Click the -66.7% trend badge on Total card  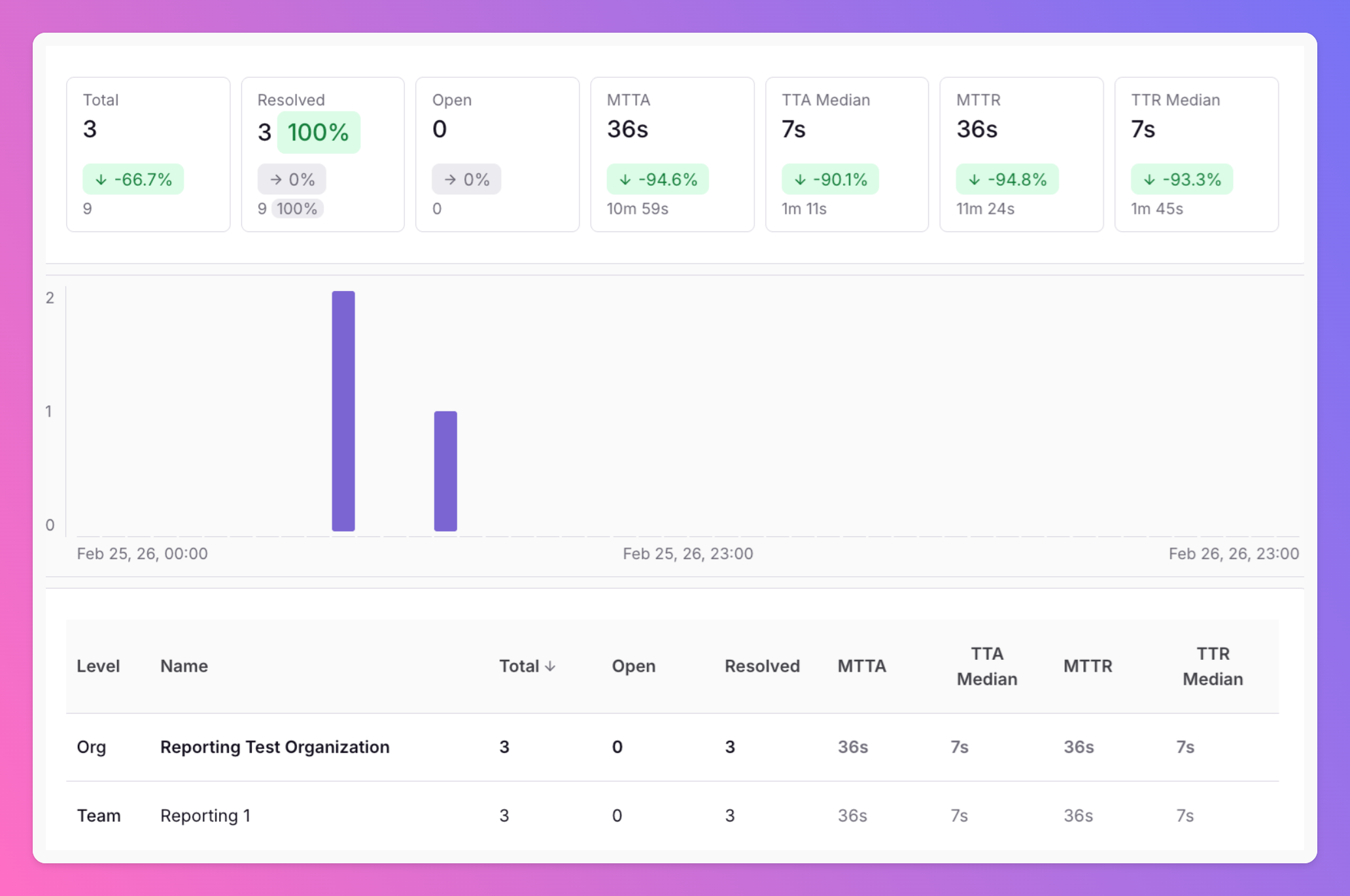133,179
